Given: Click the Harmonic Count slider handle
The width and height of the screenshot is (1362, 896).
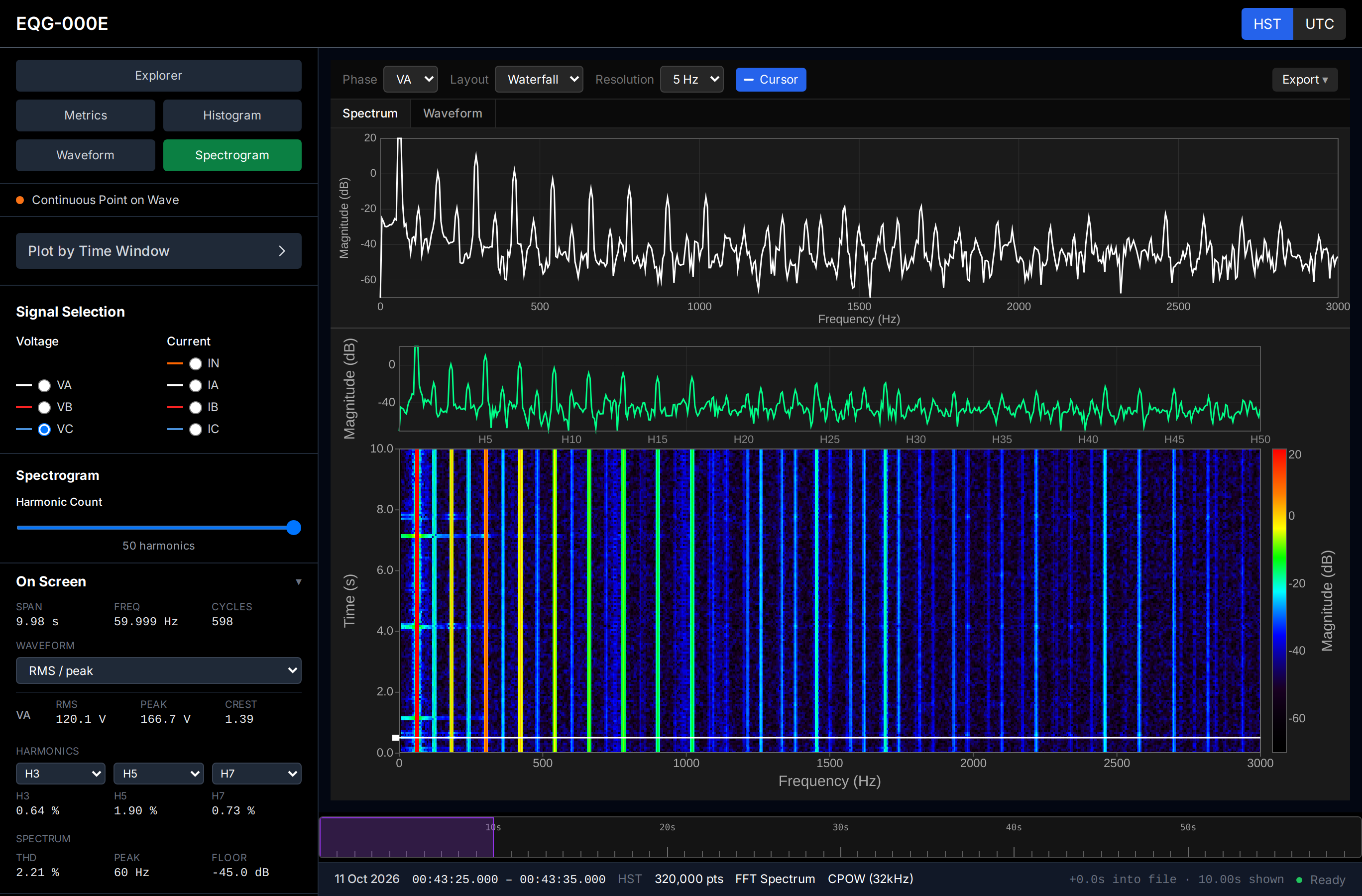Looking at the screenshot, I should point(294,528).
